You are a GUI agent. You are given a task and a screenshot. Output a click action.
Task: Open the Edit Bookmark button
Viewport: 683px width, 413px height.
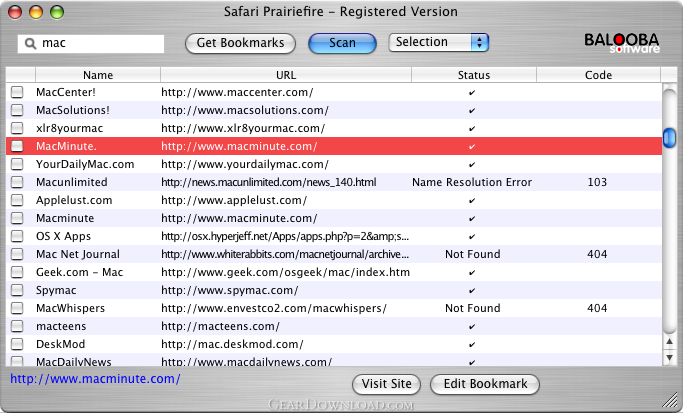(485, 384)
